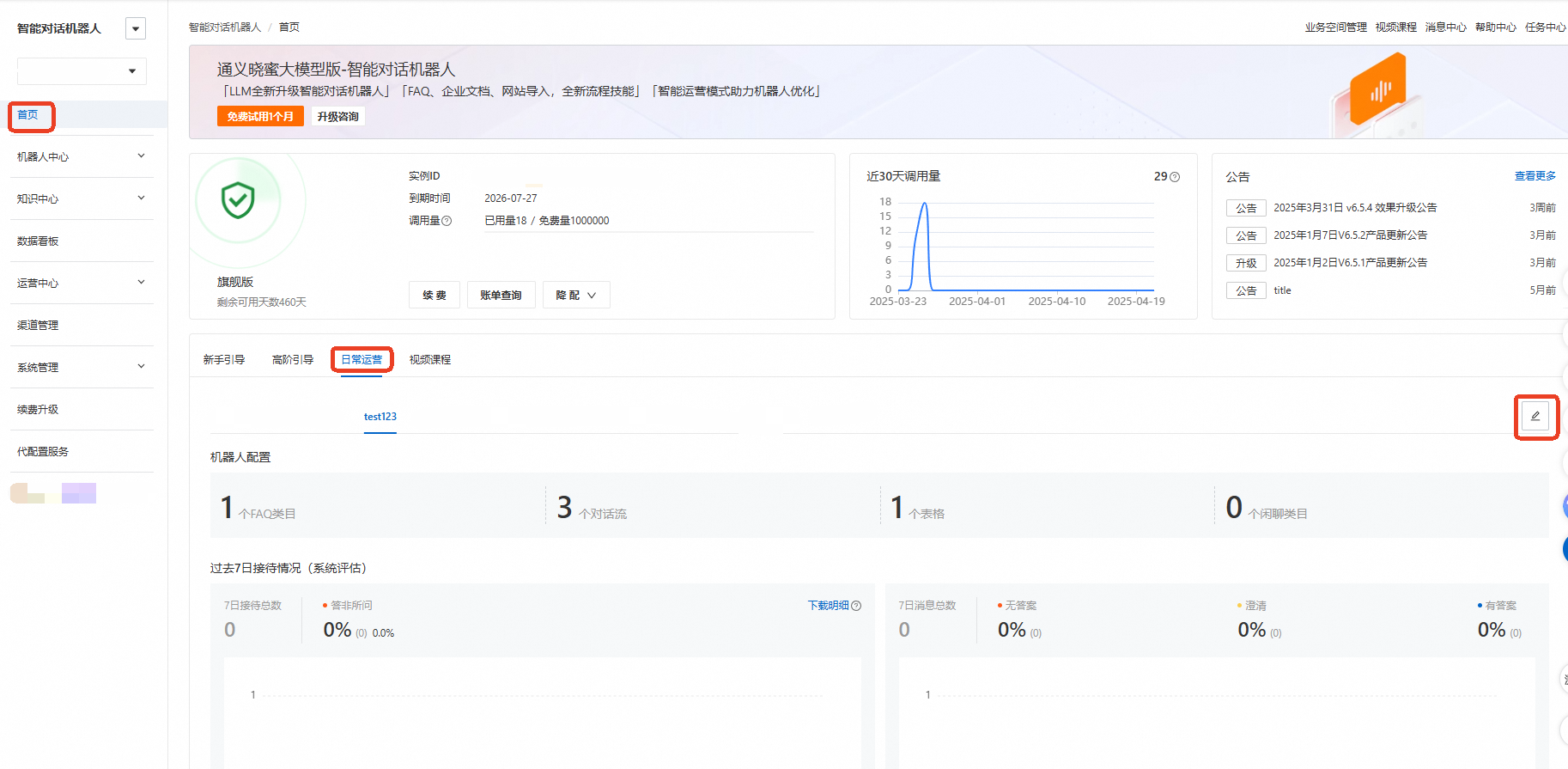
Task: Click 智能对话机器人 breadcrumb link
Action: 225,27
